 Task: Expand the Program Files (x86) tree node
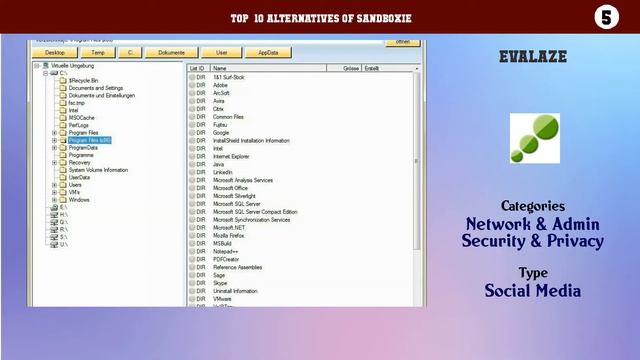[54, 140]
